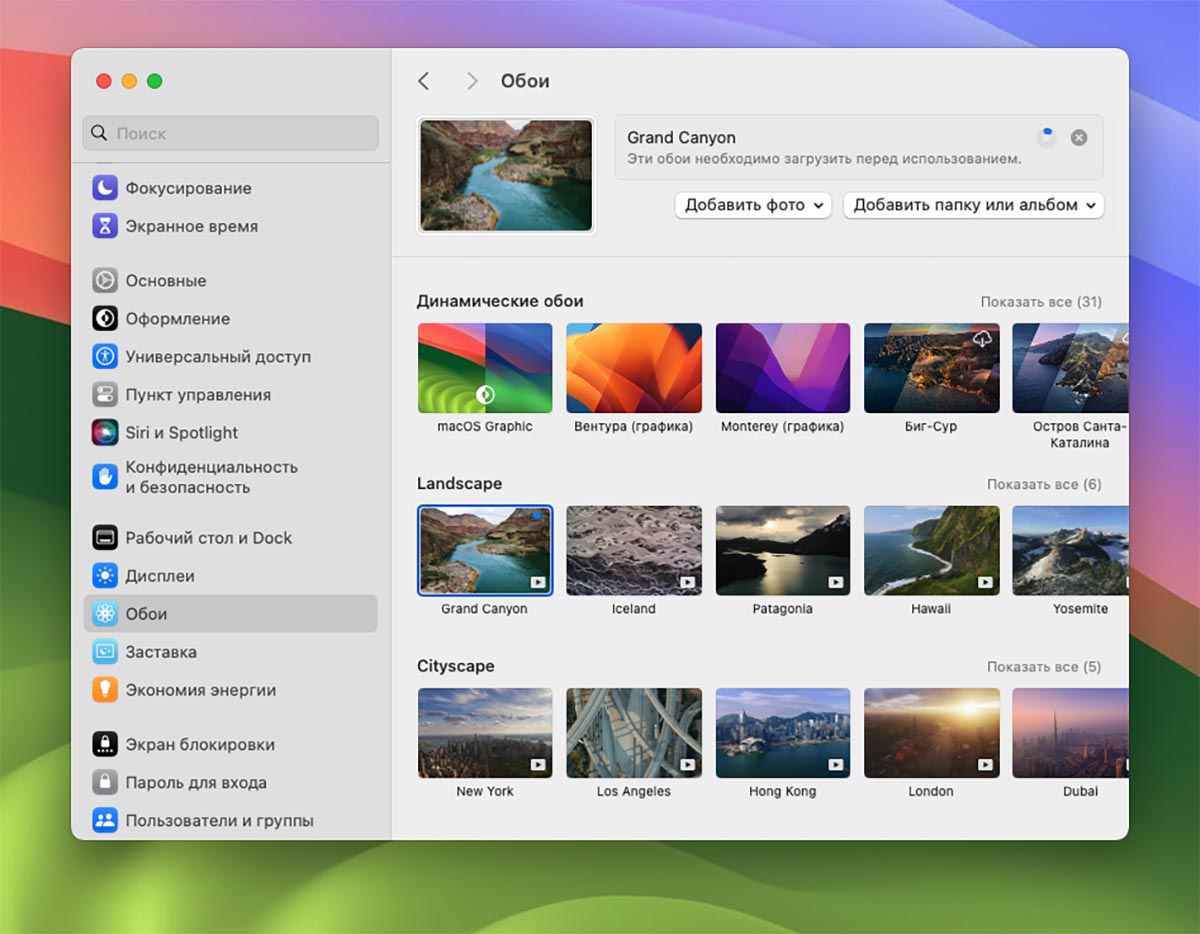Click Показать все (6) for Landscape
1200x934 pixels.
(1043, 485)
